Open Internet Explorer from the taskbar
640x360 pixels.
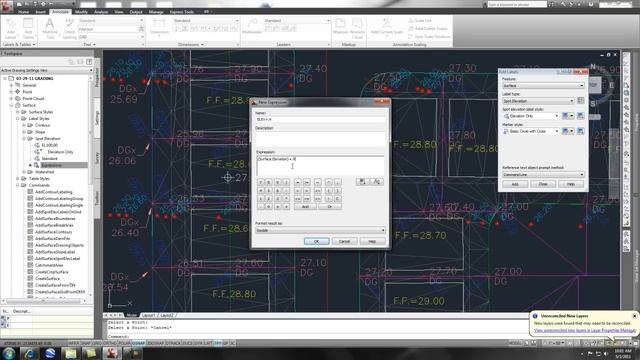pos(29,353)
